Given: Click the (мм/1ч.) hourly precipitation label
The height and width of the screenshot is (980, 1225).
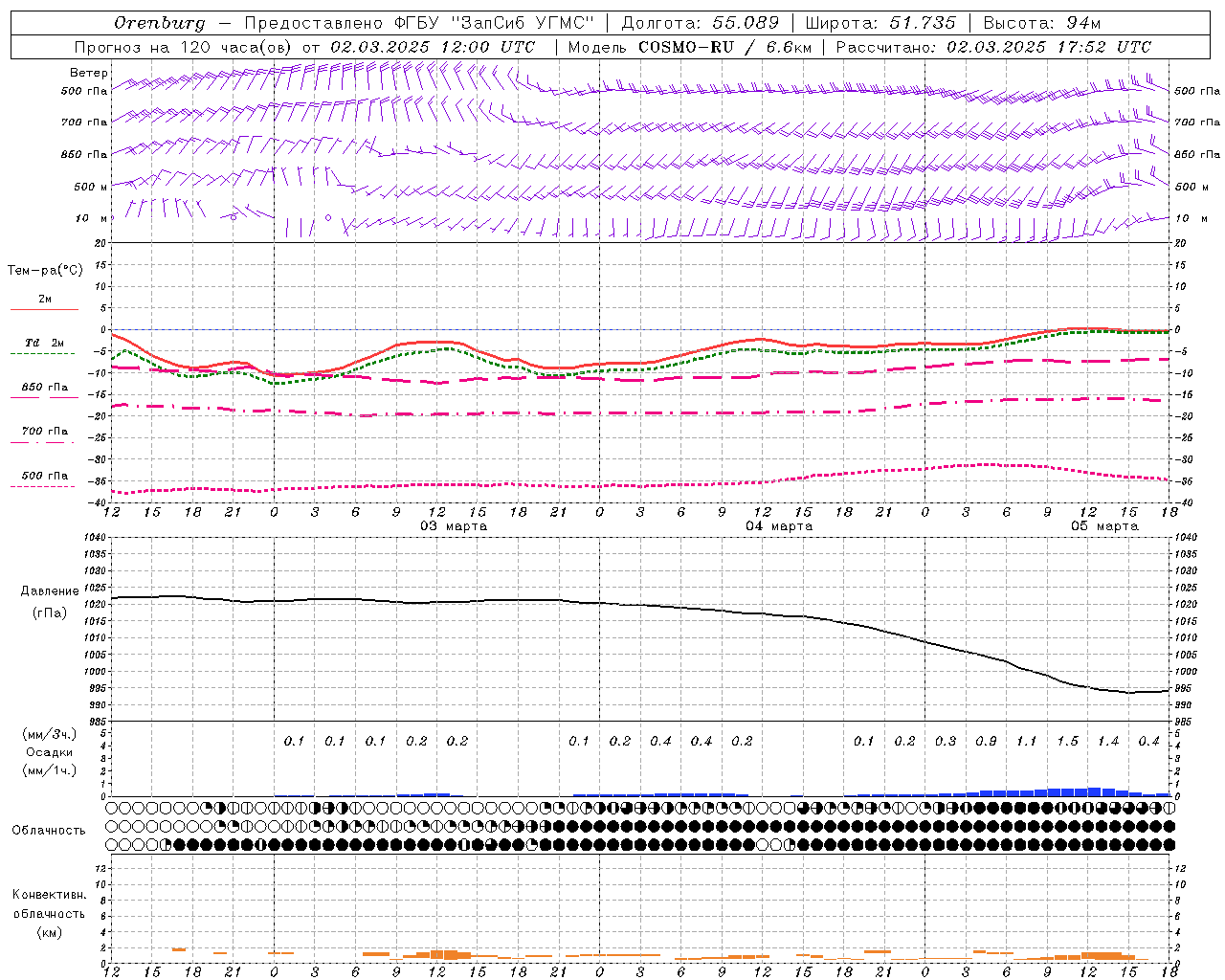Looking at the screenshot, I should (50, 770).
